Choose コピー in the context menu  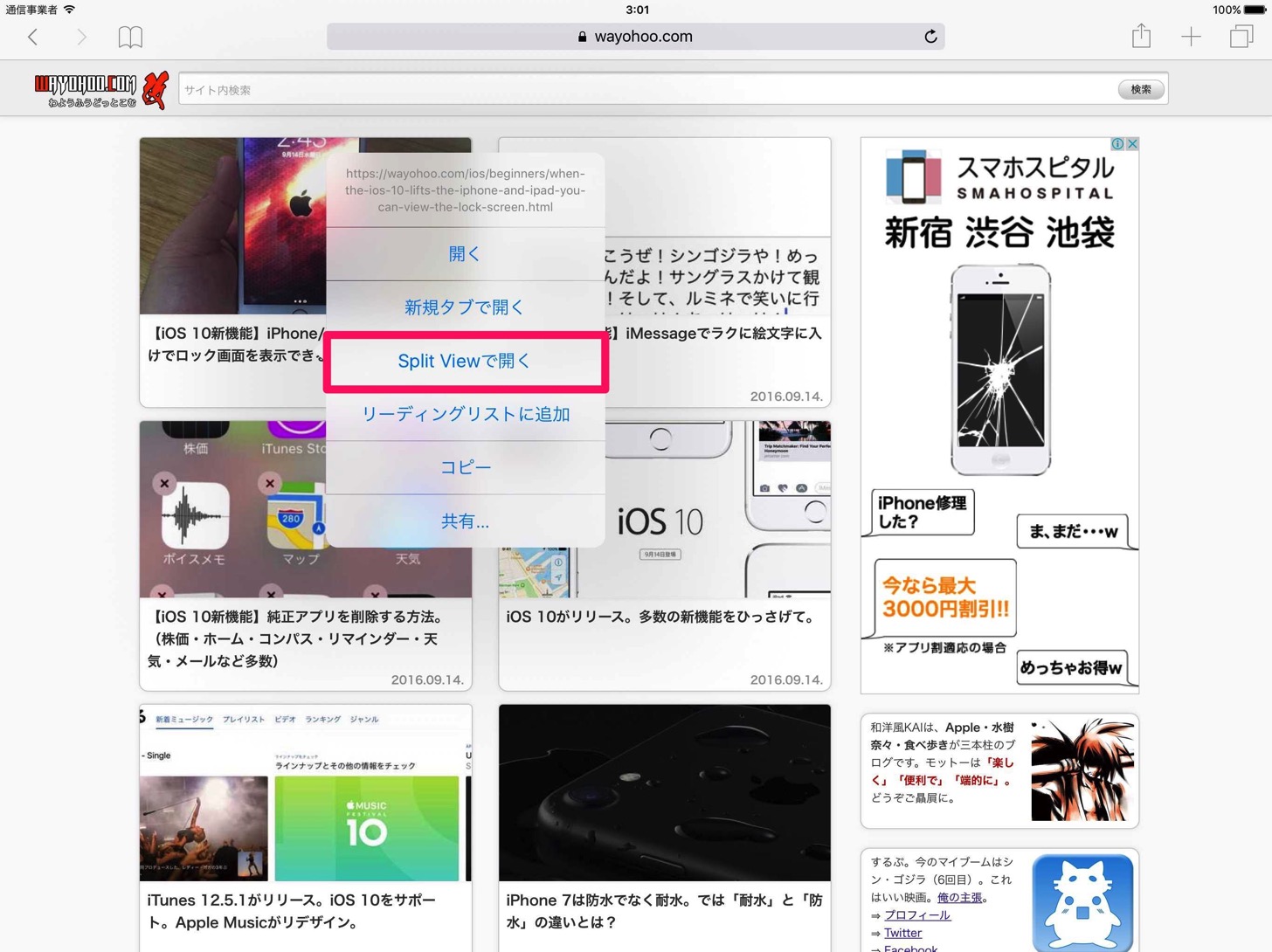pos(465,467)
